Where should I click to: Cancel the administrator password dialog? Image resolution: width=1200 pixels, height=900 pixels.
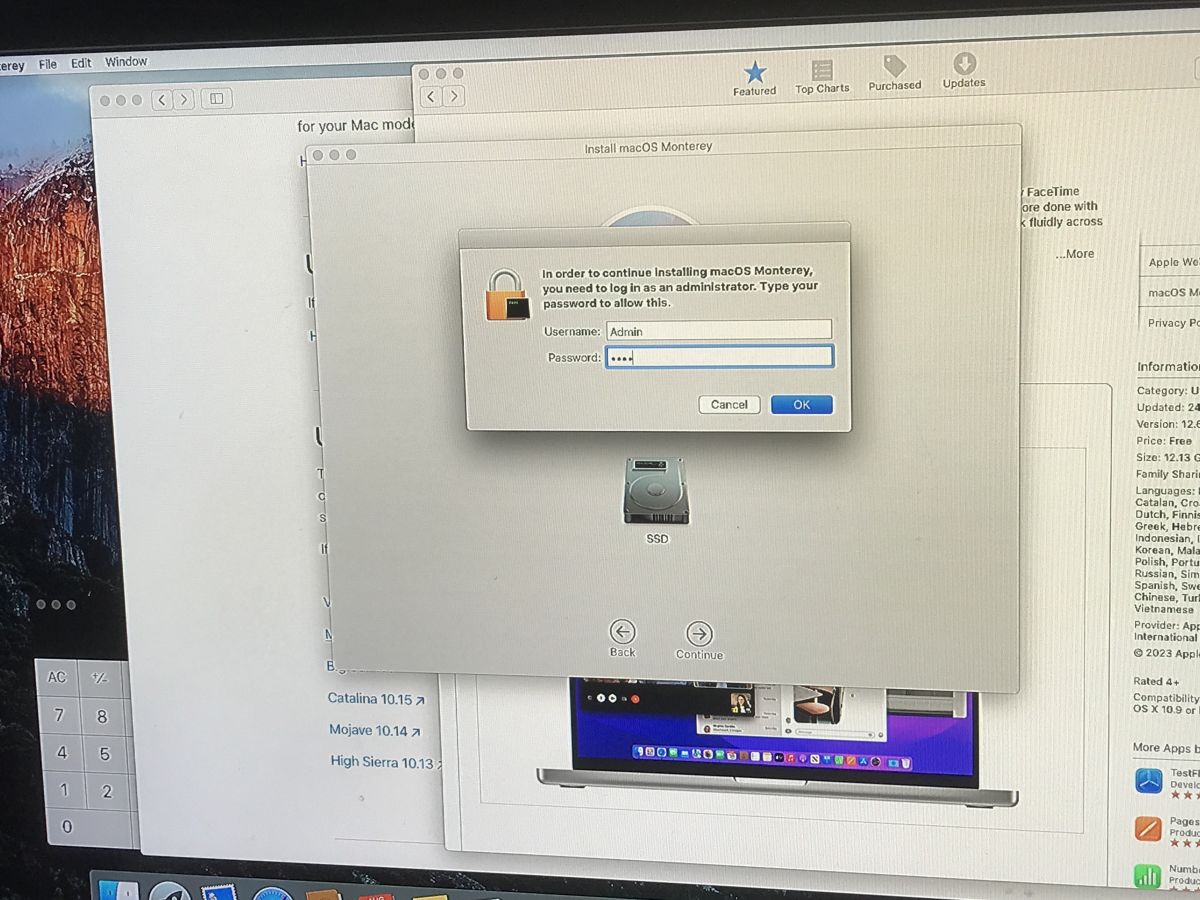(729, 405)
